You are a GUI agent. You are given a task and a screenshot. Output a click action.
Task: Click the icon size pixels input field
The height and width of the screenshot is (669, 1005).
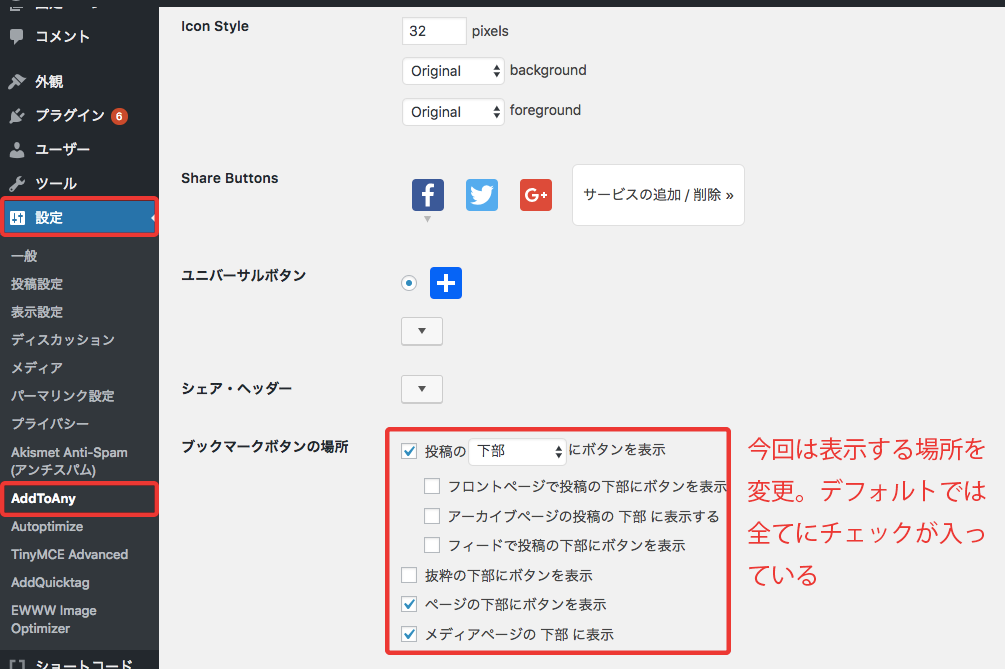(434, 31)
